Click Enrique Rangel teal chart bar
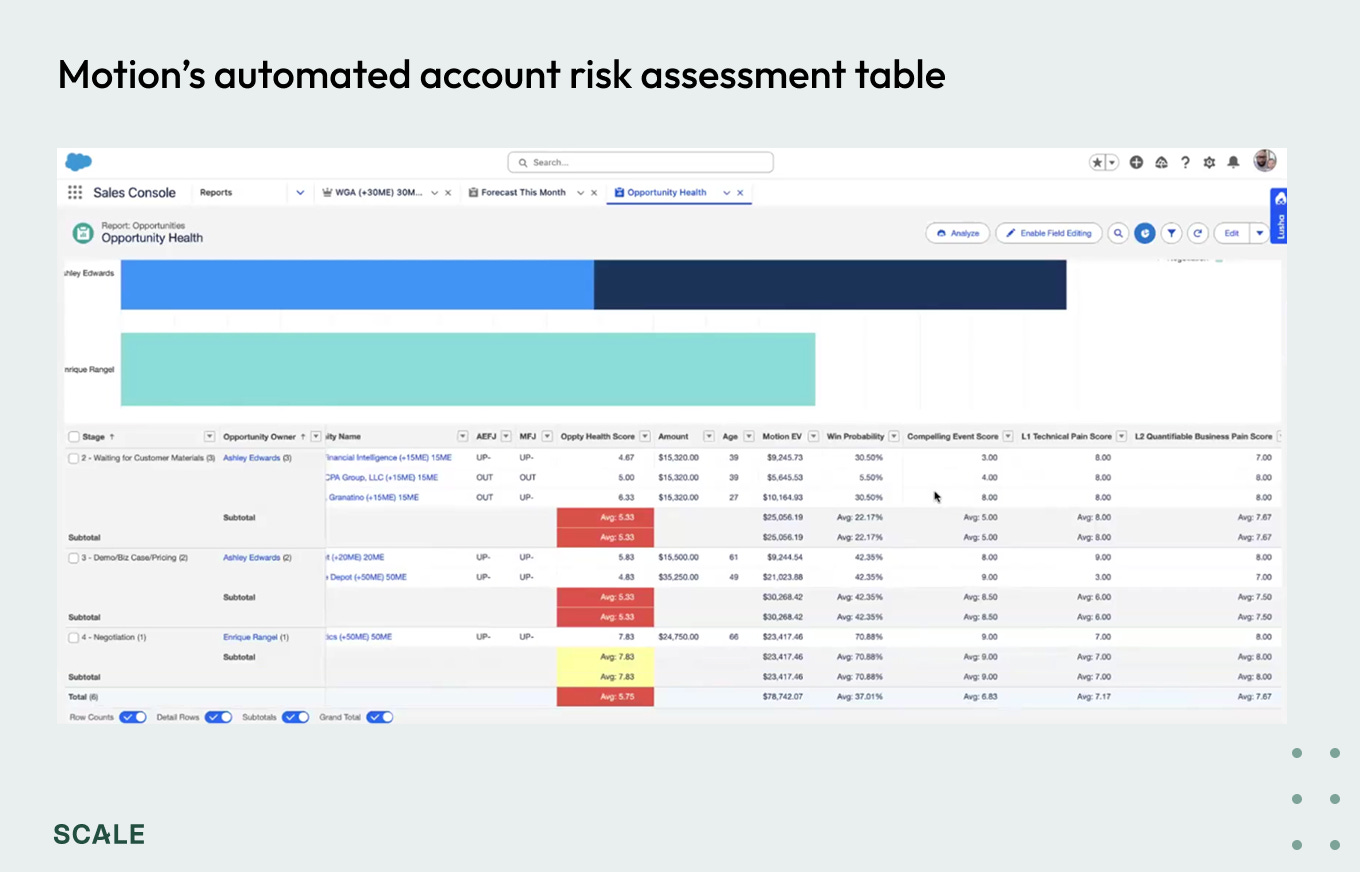This screenshot has height=872, width=1360. pyautogui.click(x=468, y=369)
